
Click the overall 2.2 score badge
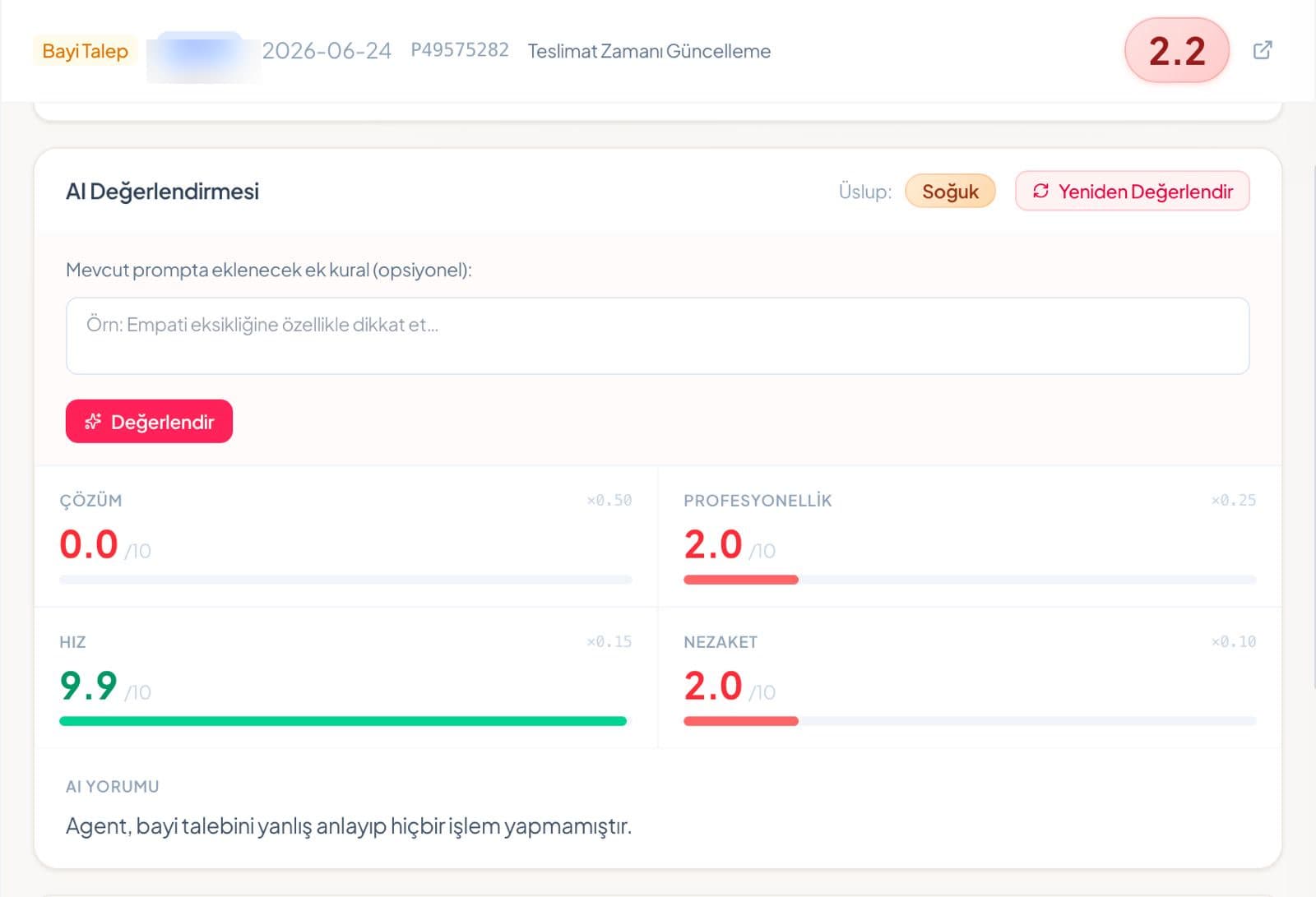click(x=1176, y=50)
